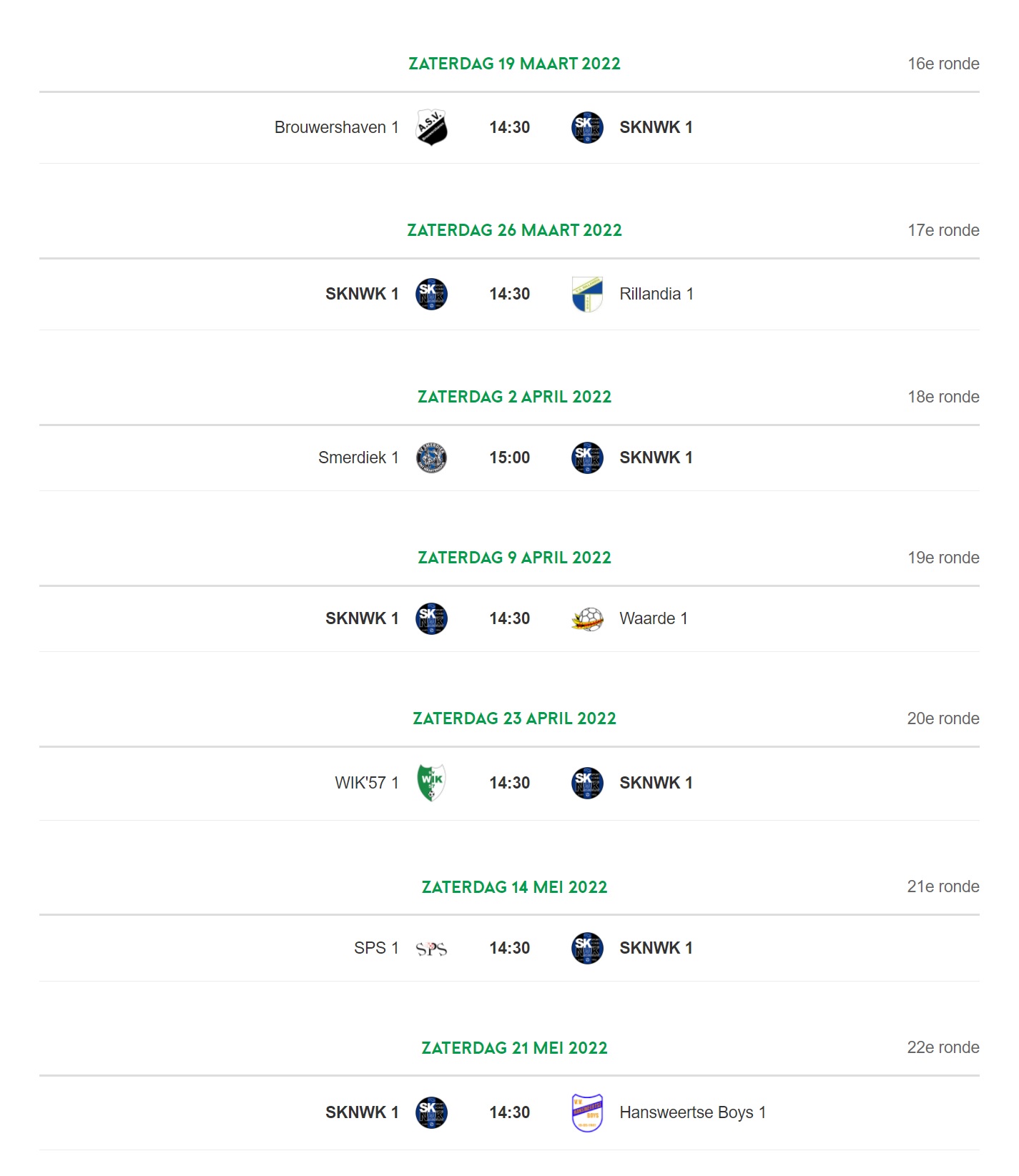Open the Hansweertse Boys 1 team link
The height and width of the screenshot is (1176, 1019).
tap(692, 1112)
